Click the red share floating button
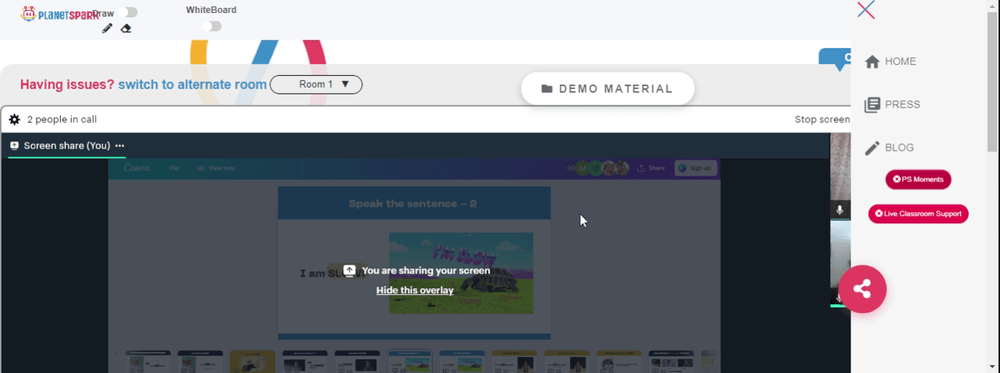 [x=862, y=289]
